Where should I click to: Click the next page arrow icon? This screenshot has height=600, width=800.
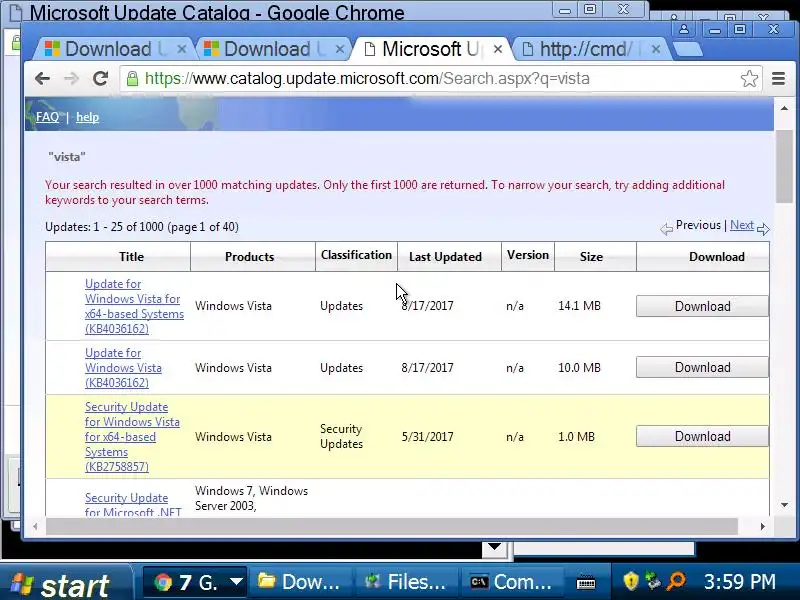(763, 229)
